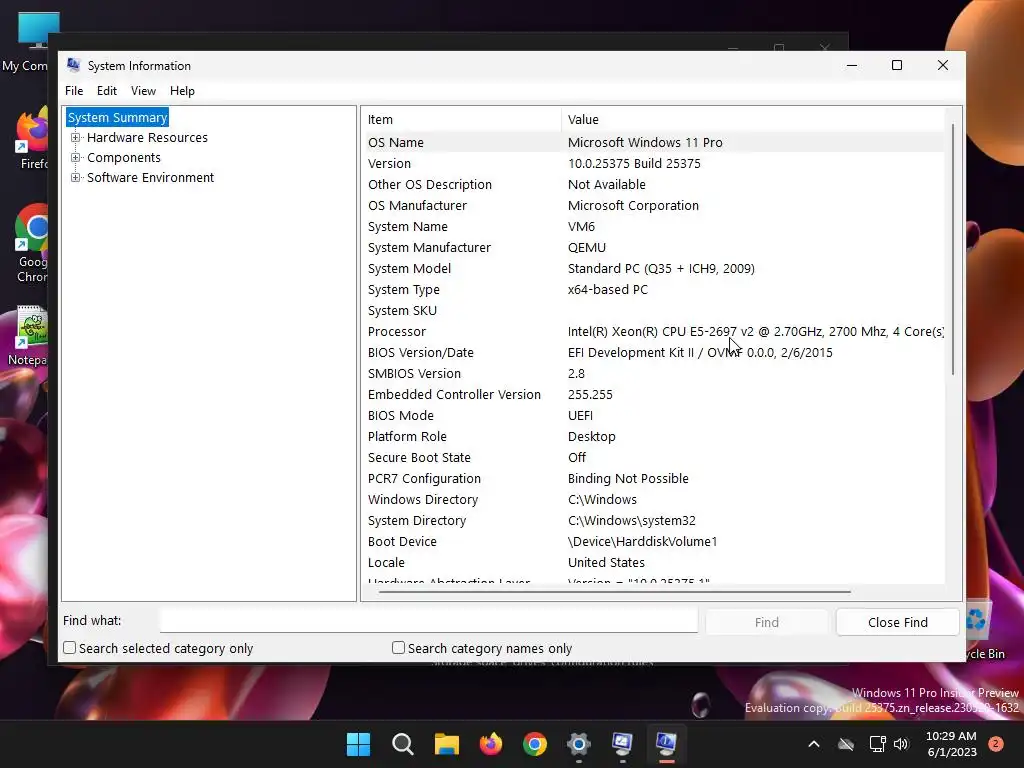The image size is (1024, 768).
Task: Select the Other OS Description row
Action: 654,184
